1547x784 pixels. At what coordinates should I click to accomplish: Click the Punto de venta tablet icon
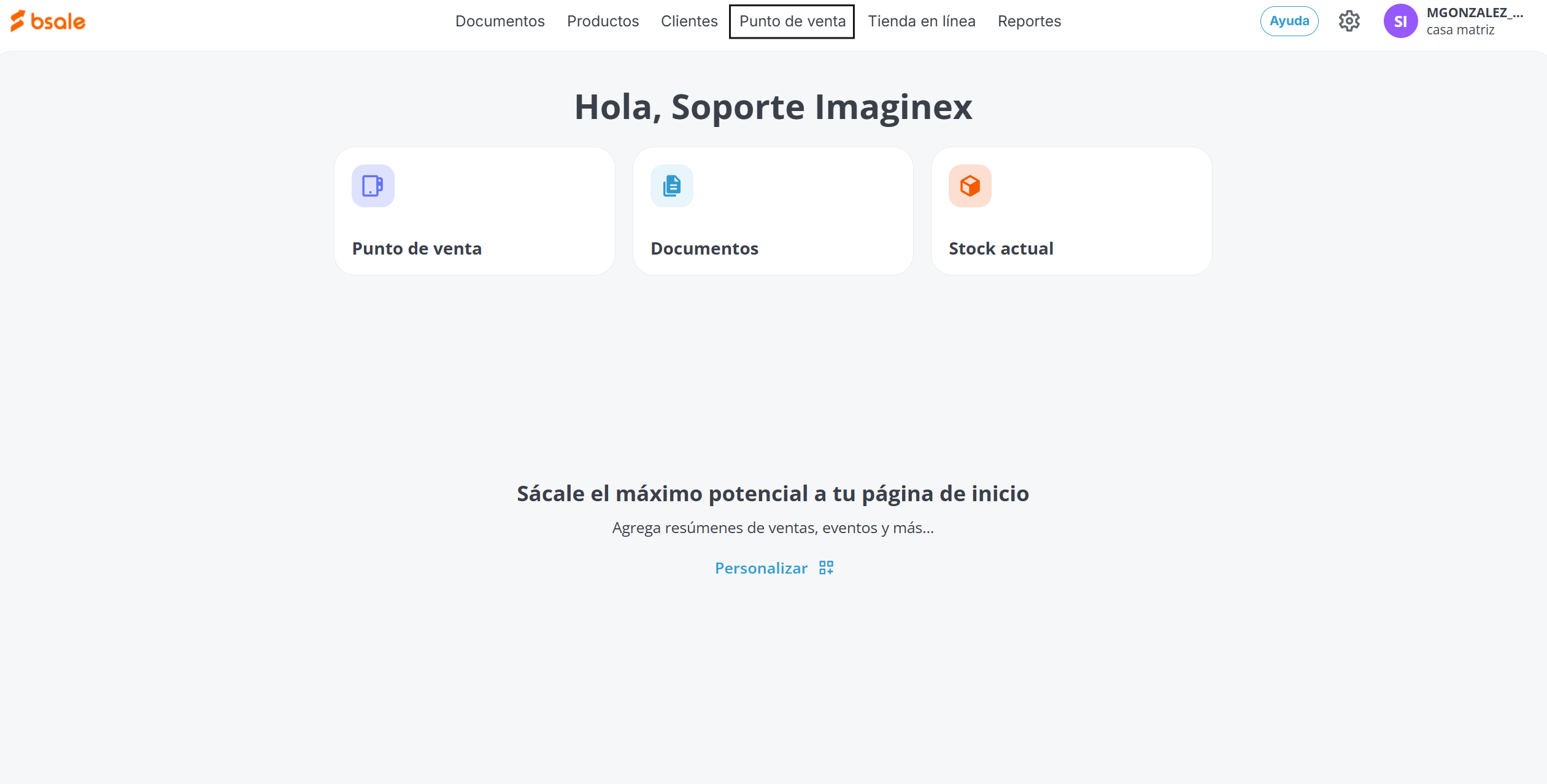pos(372,186)
